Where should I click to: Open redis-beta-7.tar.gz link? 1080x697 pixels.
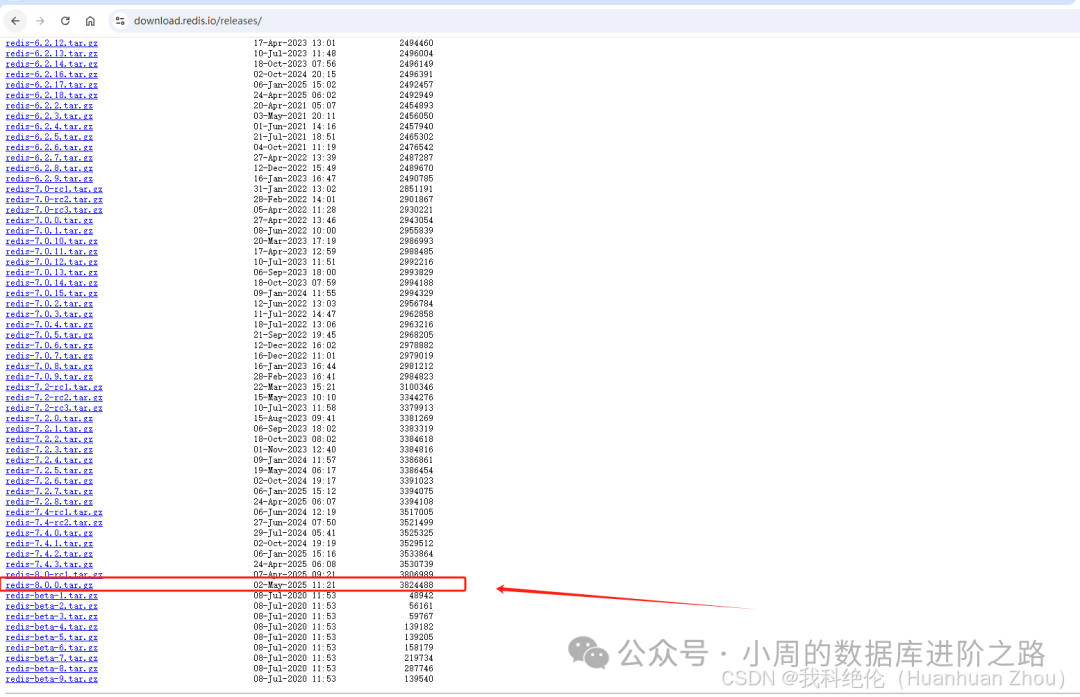click(52, 658)
